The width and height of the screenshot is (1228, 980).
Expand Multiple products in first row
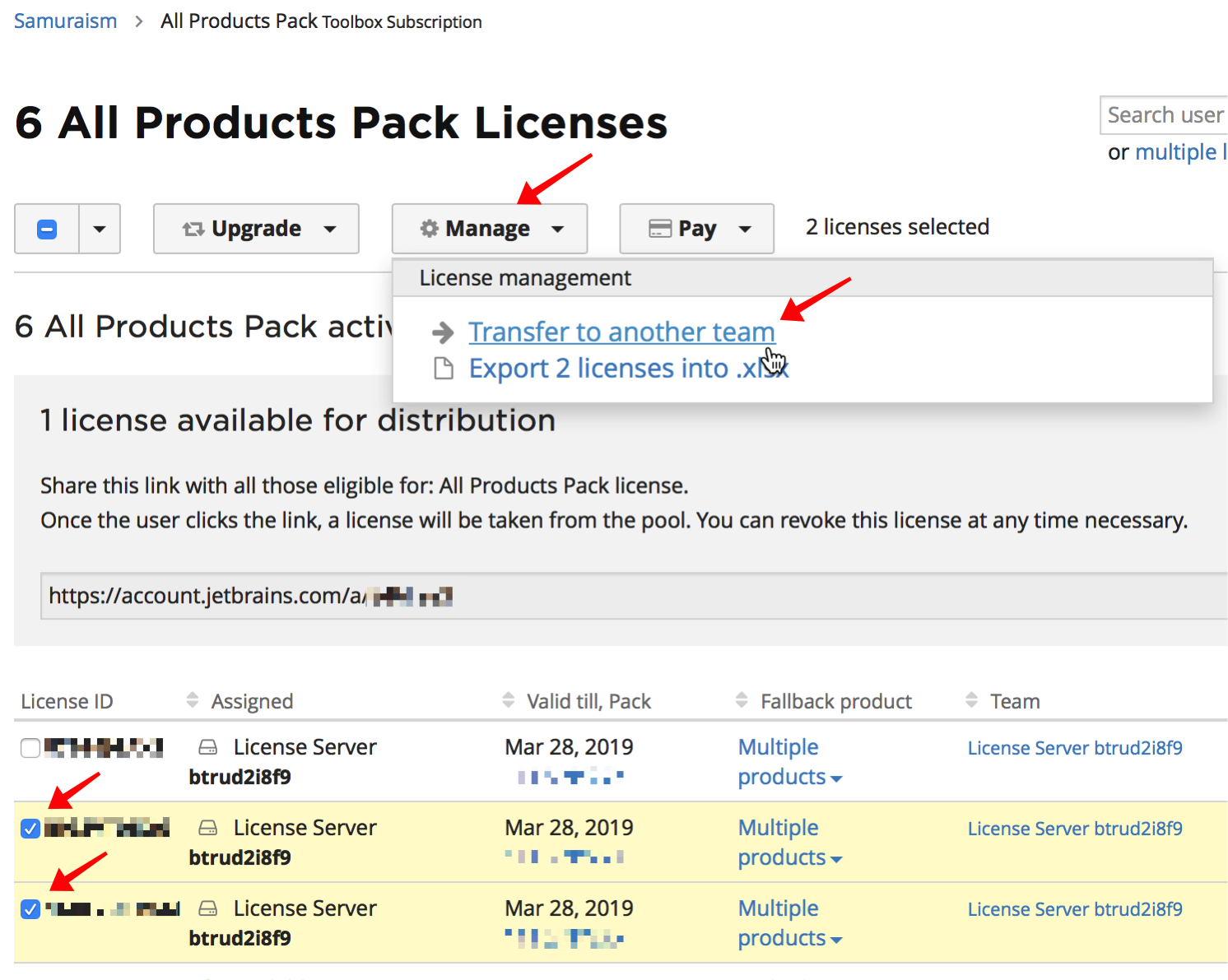coord(789,762)
